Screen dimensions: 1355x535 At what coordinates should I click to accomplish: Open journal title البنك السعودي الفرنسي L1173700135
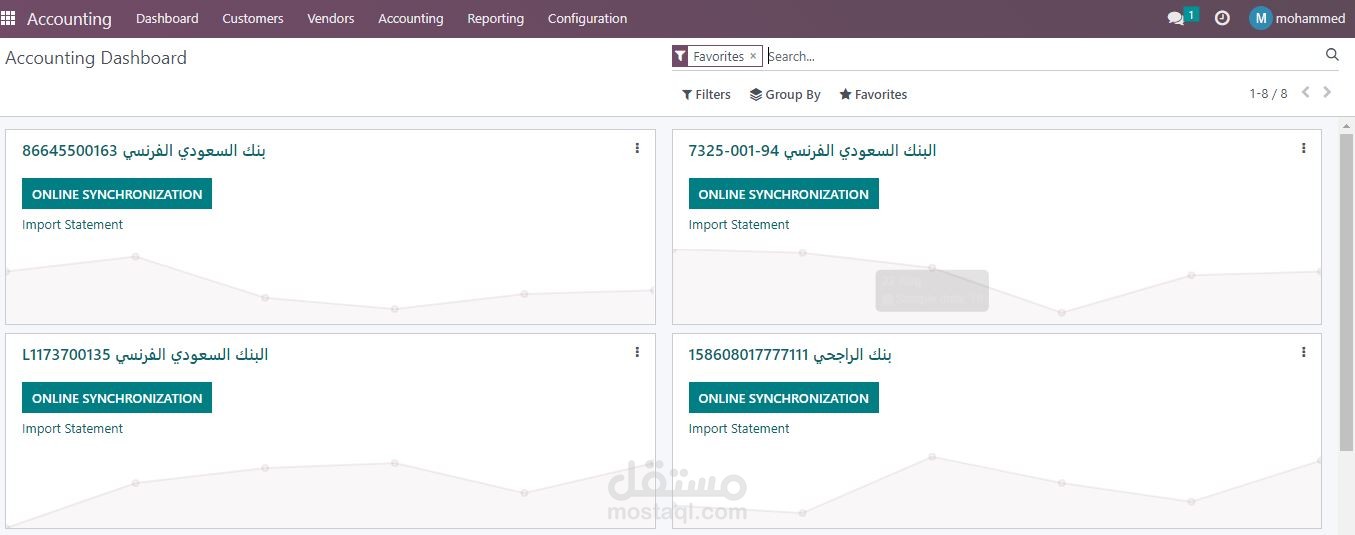(x=145, y=355)
